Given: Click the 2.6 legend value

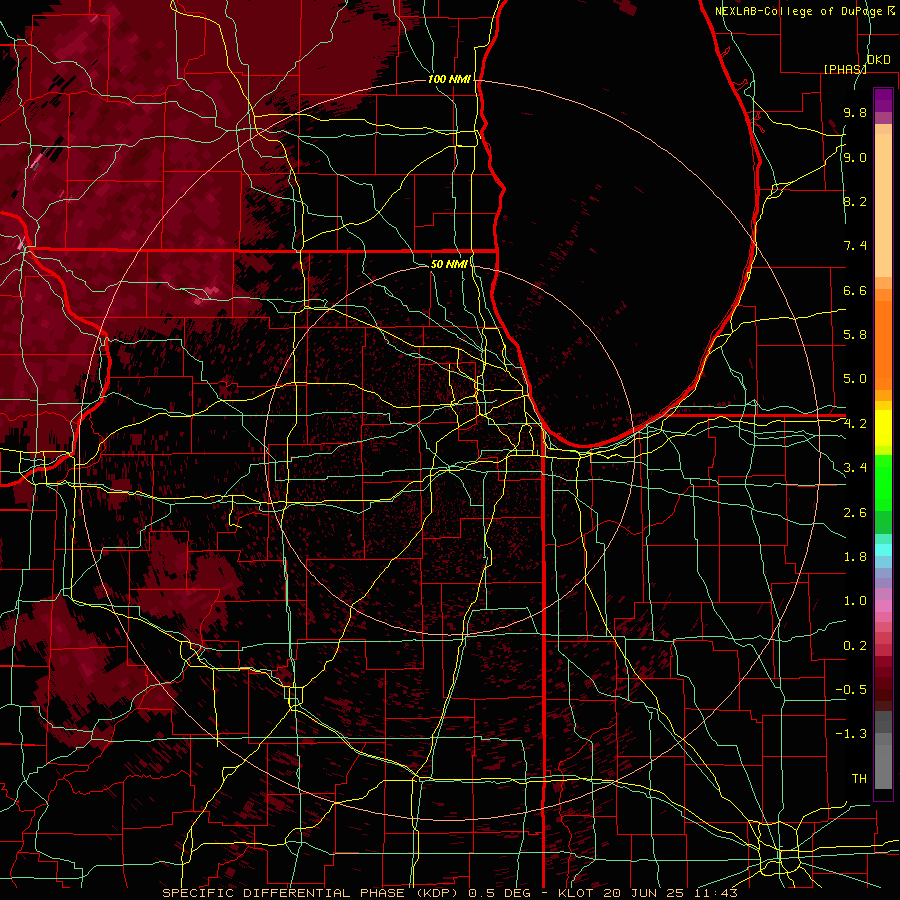Looking at the screenshot, I should coord(855,513).
